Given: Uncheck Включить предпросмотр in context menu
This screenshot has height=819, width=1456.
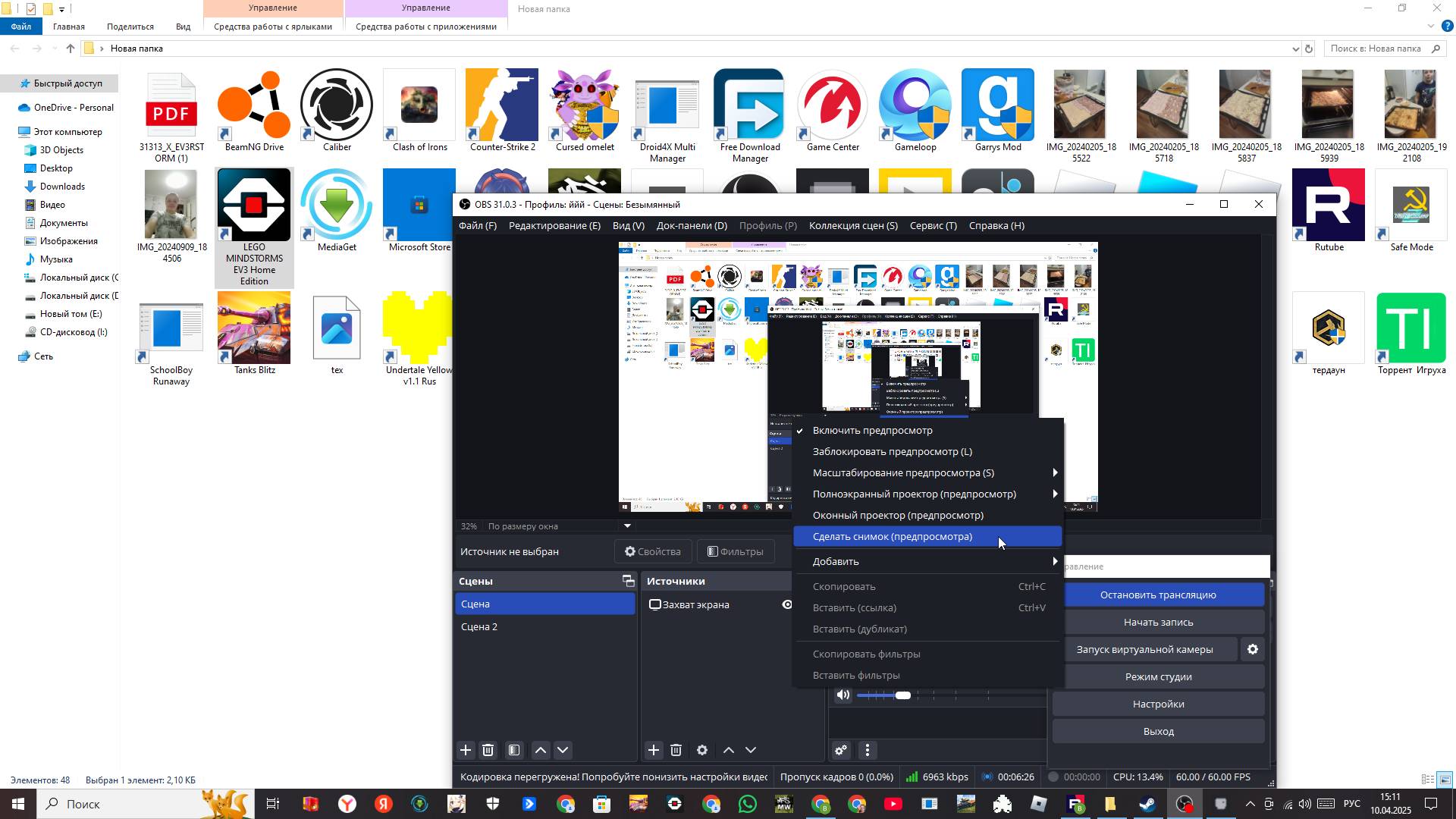Looking at the screenshot, I should 872,430.
